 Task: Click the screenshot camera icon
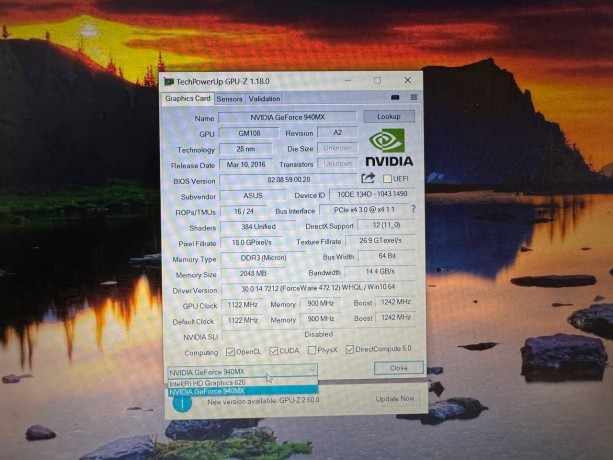click(395, 98)
